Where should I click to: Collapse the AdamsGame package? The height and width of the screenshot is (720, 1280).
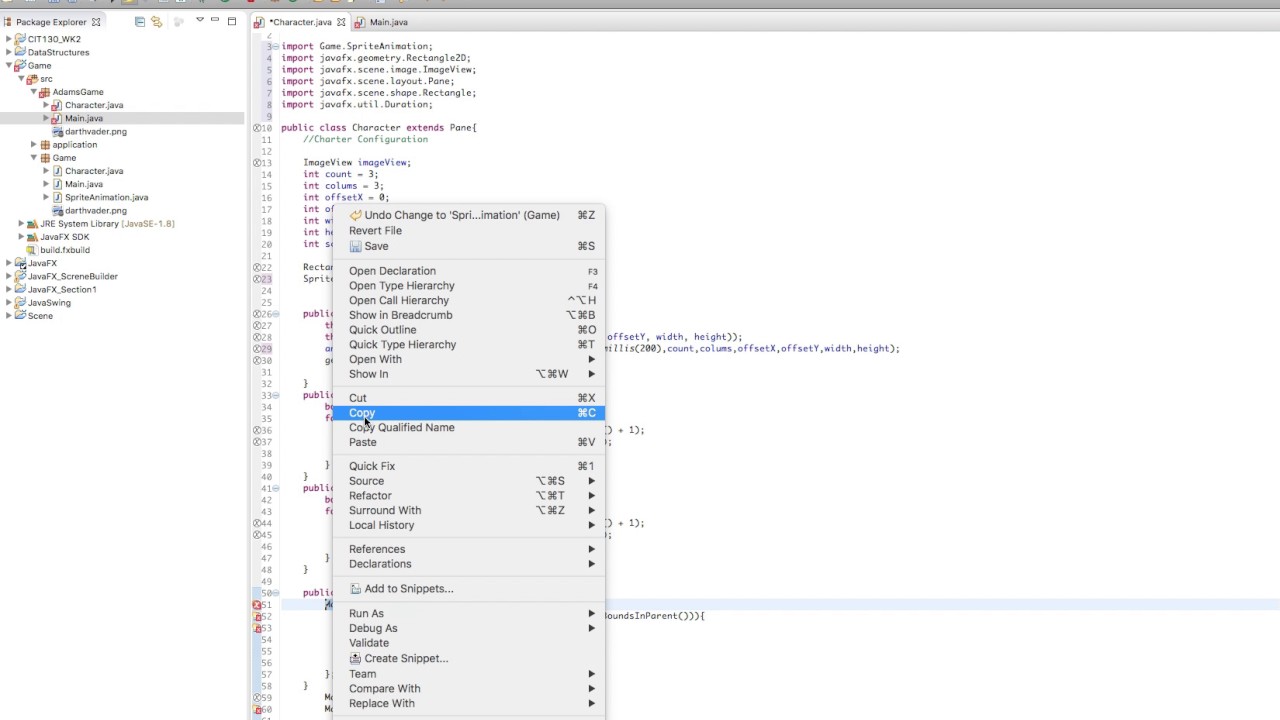(33, 92)
